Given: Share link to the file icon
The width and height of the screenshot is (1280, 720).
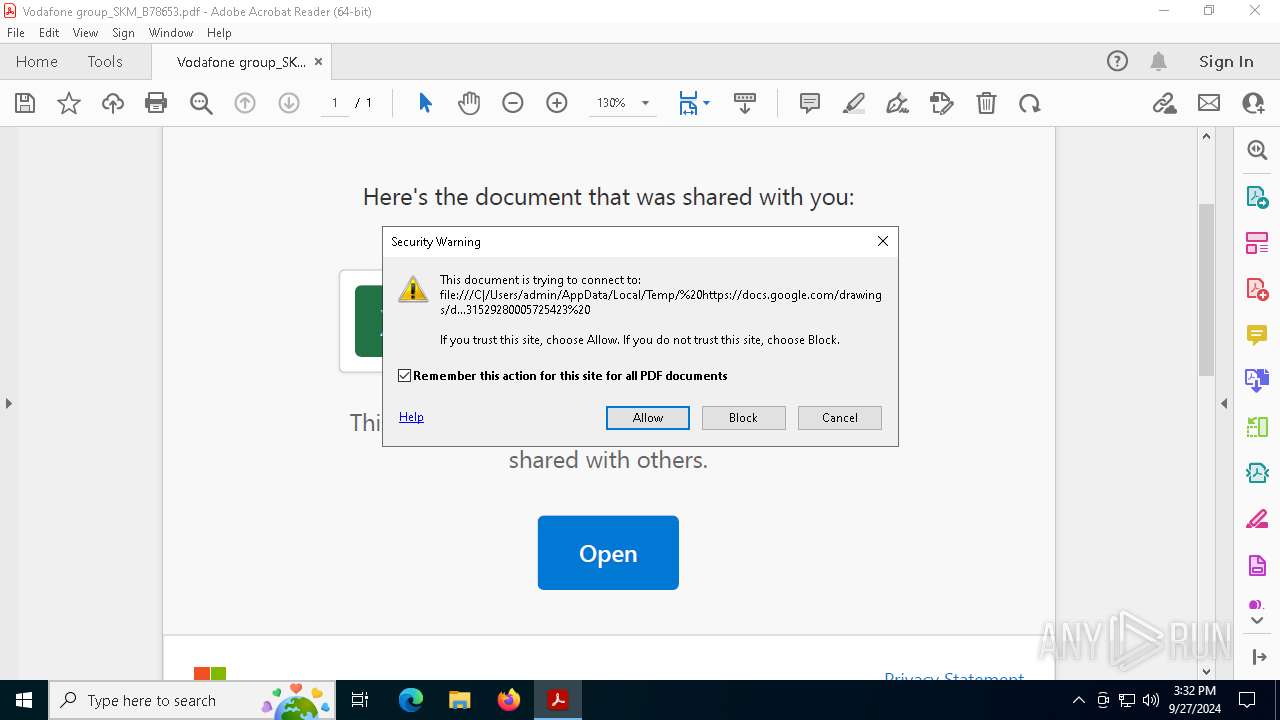Looking at the screenshot, I should (1164, 103).
